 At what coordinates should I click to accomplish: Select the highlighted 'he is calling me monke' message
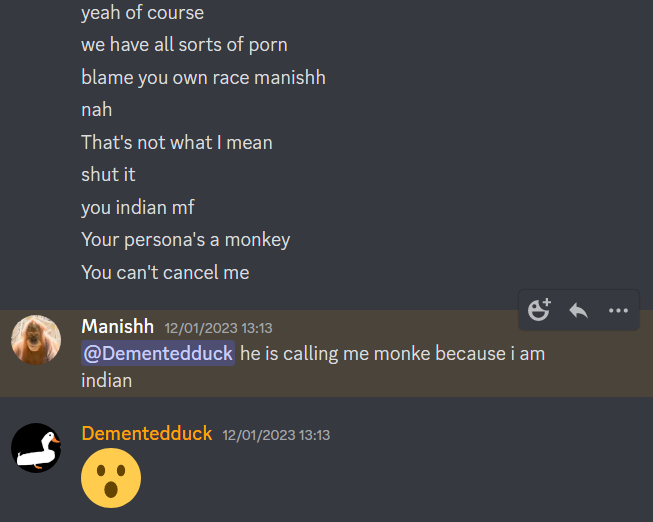tap(313, 367)
